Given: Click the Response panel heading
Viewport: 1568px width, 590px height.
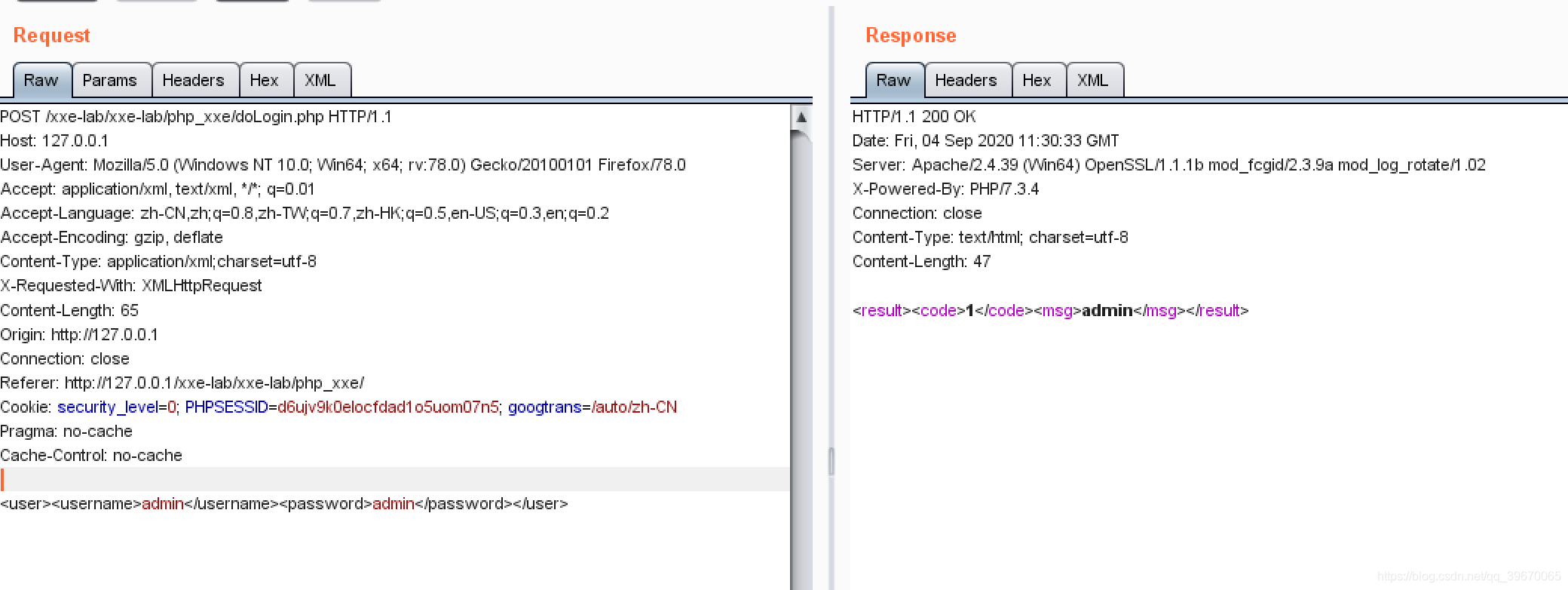Looking at the screenshot, I should (x=911, y=35).
